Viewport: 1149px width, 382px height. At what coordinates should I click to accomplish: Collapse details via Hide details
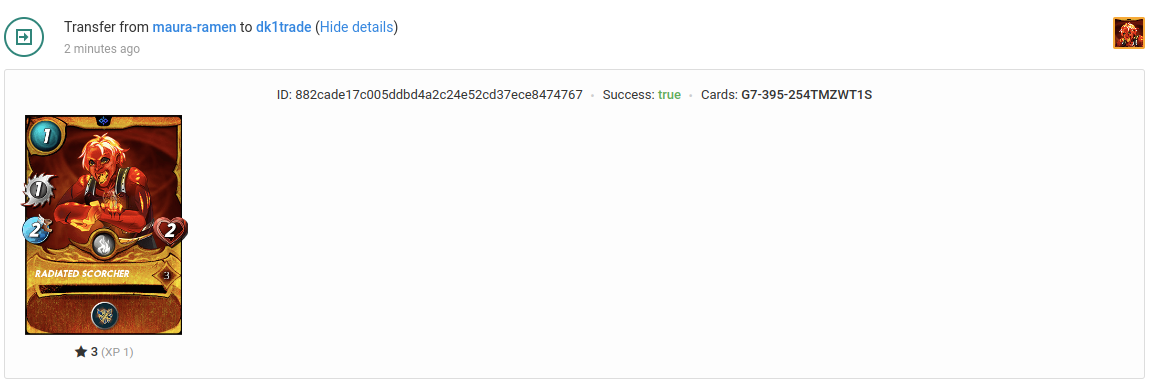pos(357,27)
